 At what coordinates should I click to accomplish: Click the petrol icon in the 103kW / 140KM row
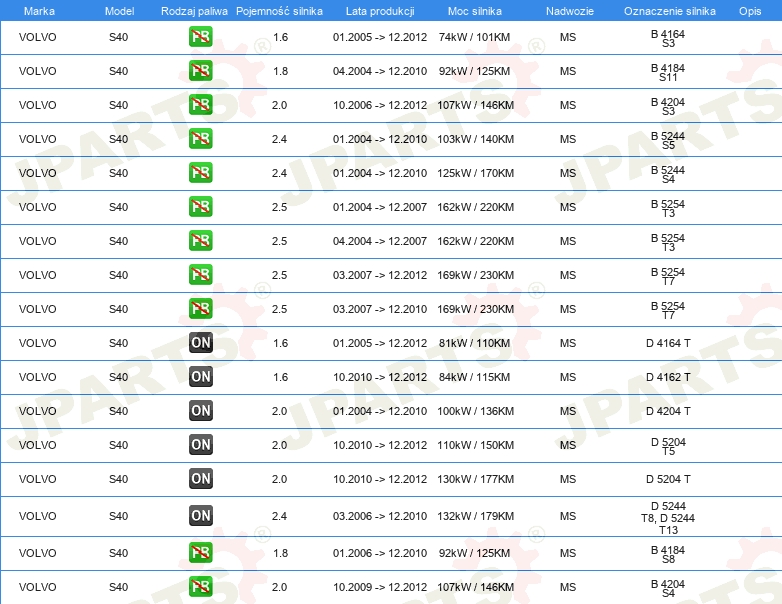(200, 139)
